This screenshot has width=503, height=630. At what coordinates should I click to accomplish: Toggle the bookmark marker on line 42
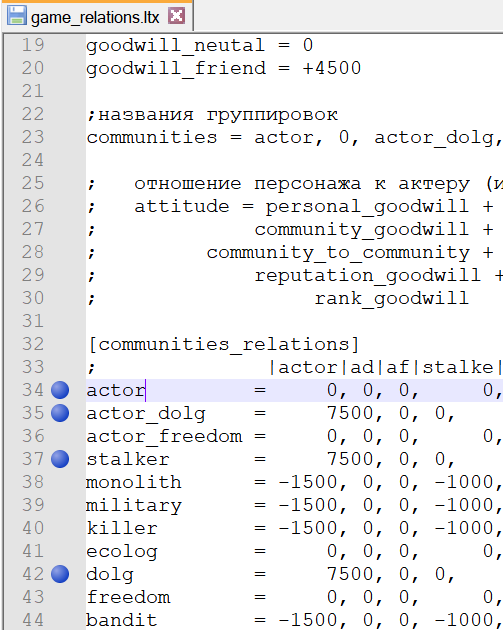pos(60,574)
